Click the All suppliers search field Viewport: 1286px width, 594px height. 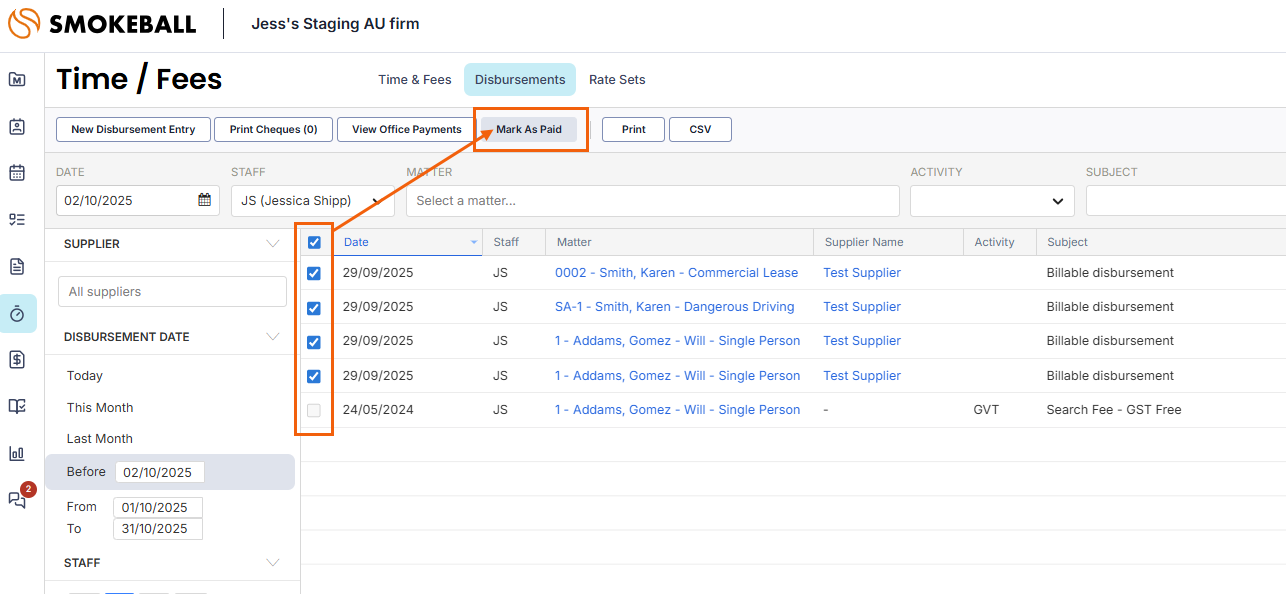[x=172, y=292]
